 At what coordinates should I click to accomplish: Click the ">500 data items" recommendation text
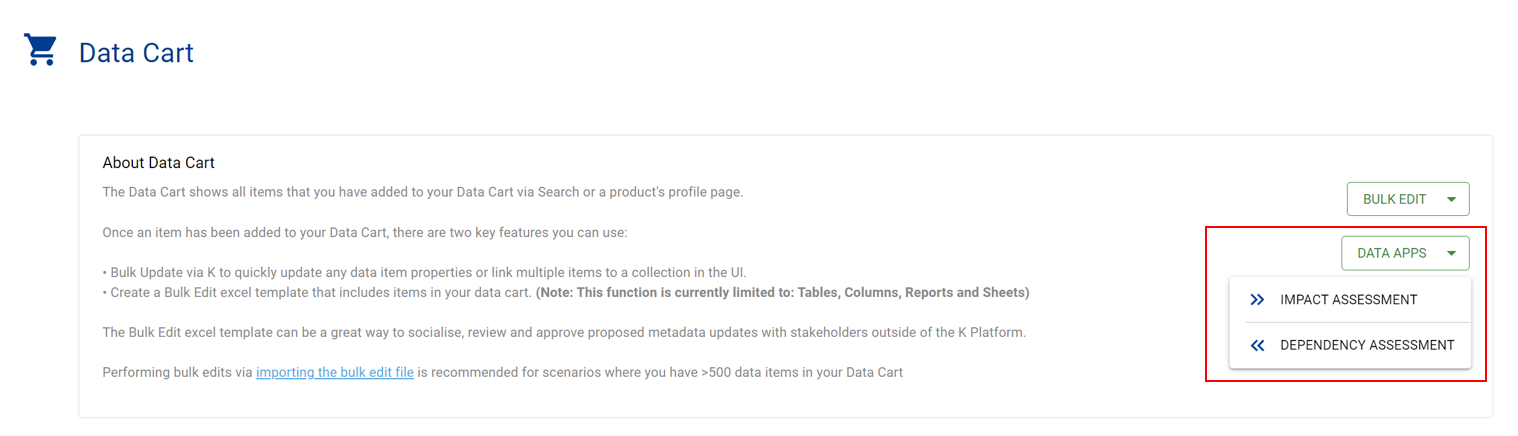pyautogui.click(x=660, y=373)
